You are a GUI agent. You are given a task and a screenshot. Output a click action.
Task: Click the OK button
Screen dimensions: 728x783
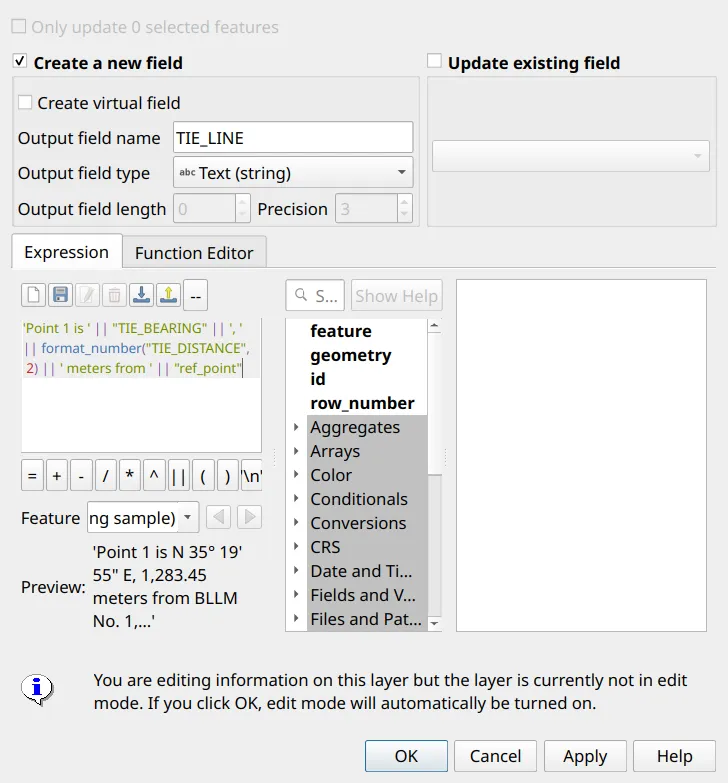[x=406, y=756]
